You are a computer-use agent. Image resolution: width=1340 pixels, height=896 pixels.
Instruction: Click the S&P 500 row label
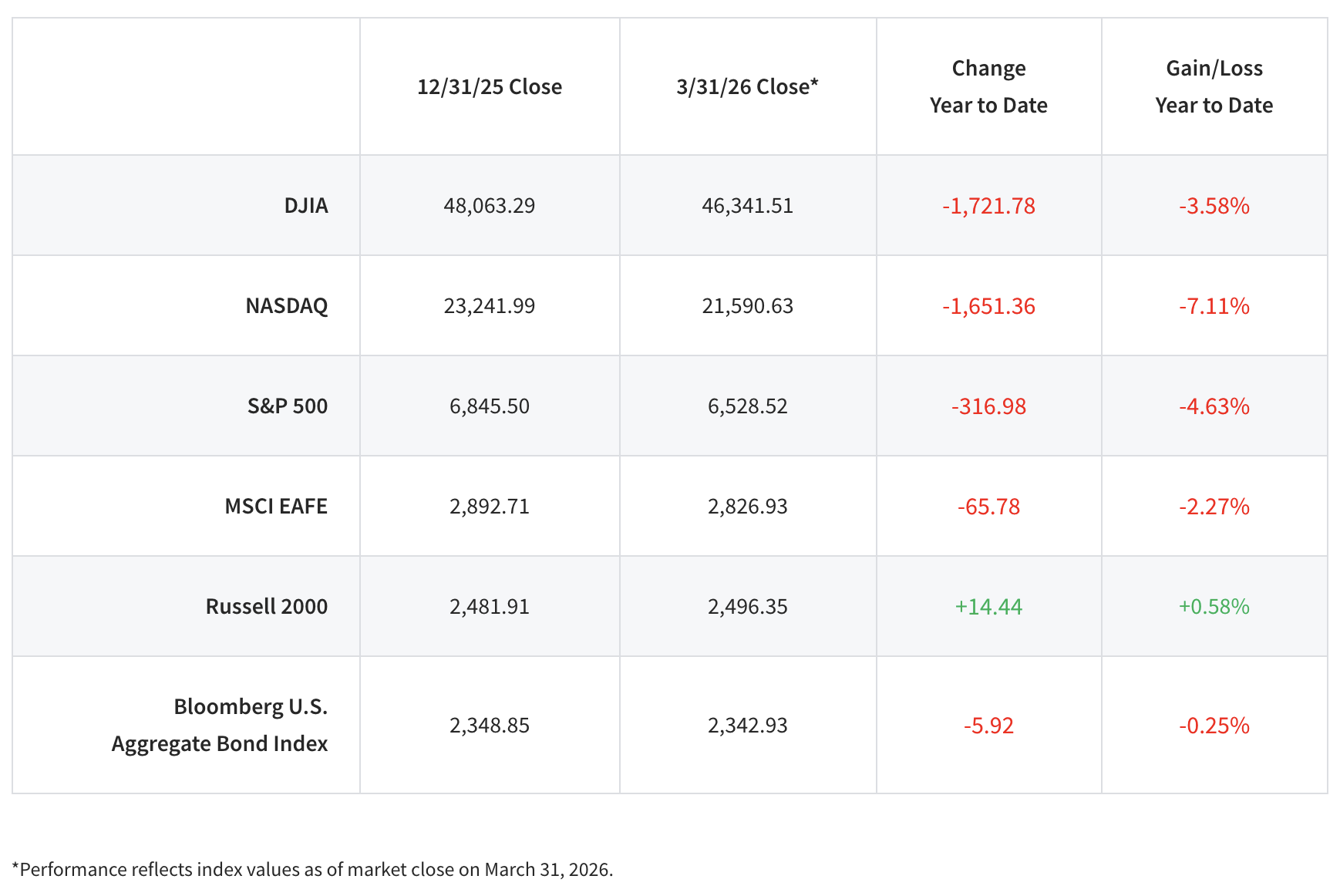(287, 406)
